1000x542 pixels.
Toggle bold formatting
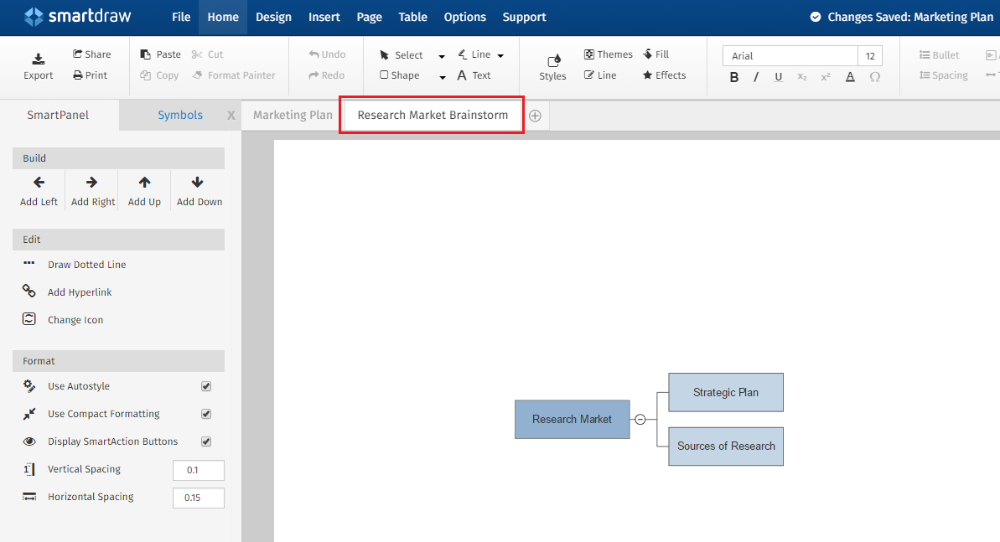click(734, 77)
